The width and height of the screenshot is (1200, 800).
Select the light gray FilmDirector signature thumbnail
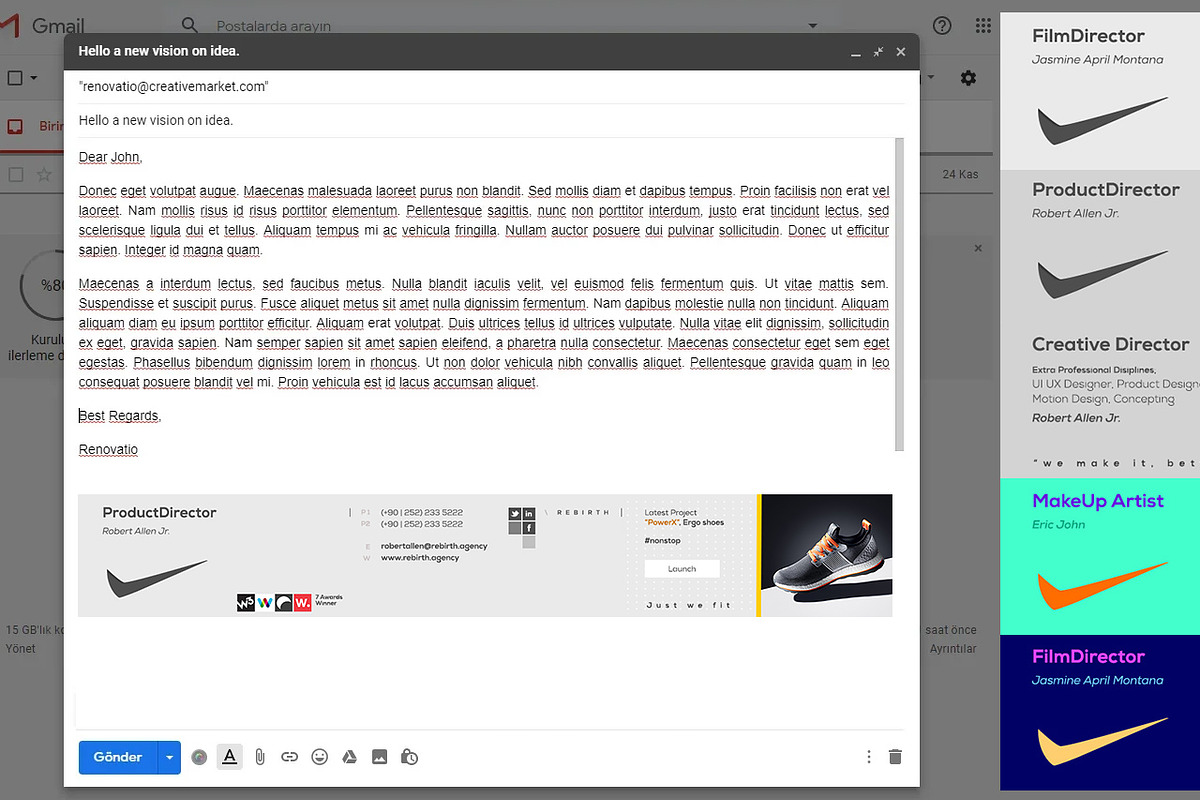pos(1100,91)
